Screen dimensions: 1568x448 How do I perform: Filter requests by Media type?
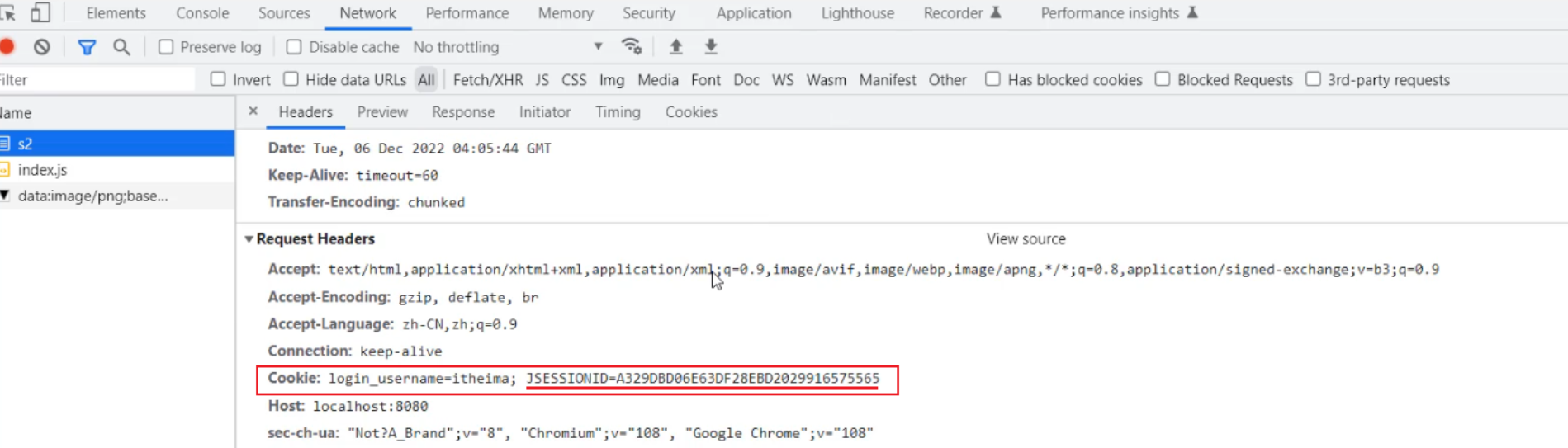(x=658, y=80)
